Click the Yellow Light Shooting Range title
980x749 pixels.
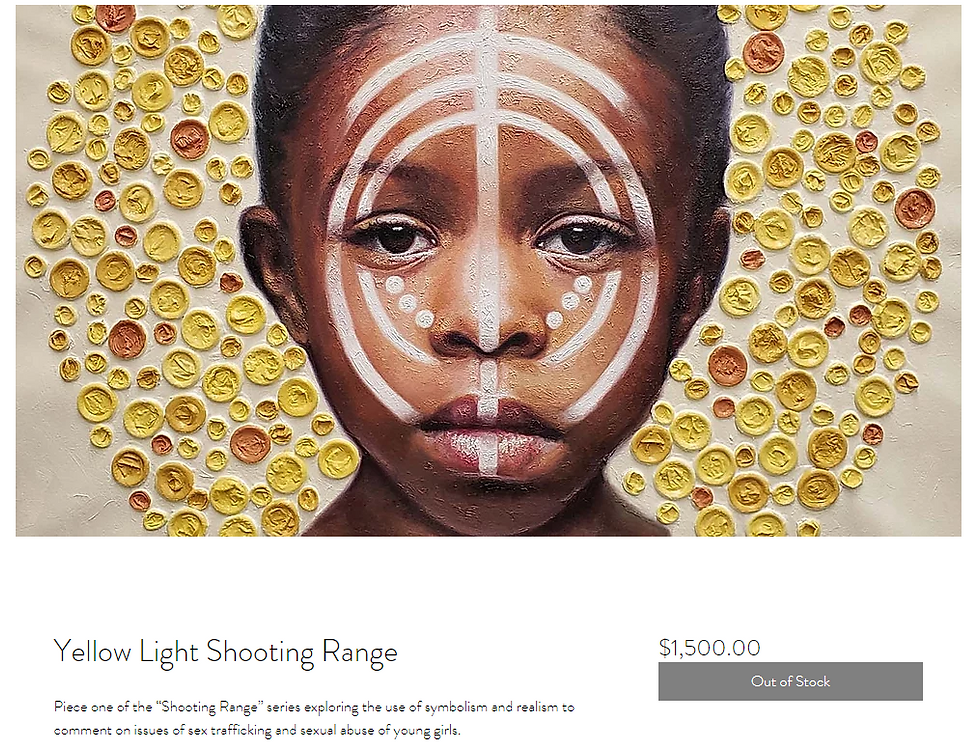coord(225,652)
